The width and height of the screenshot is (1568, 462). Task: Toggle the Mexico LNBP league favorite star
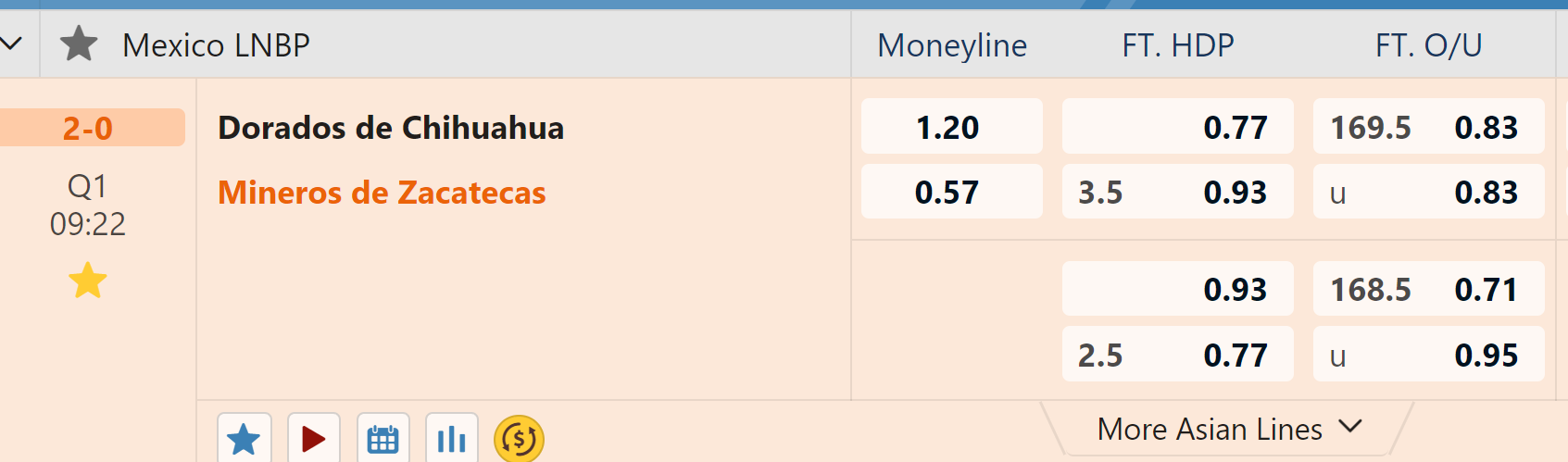(x=79, y=44)
